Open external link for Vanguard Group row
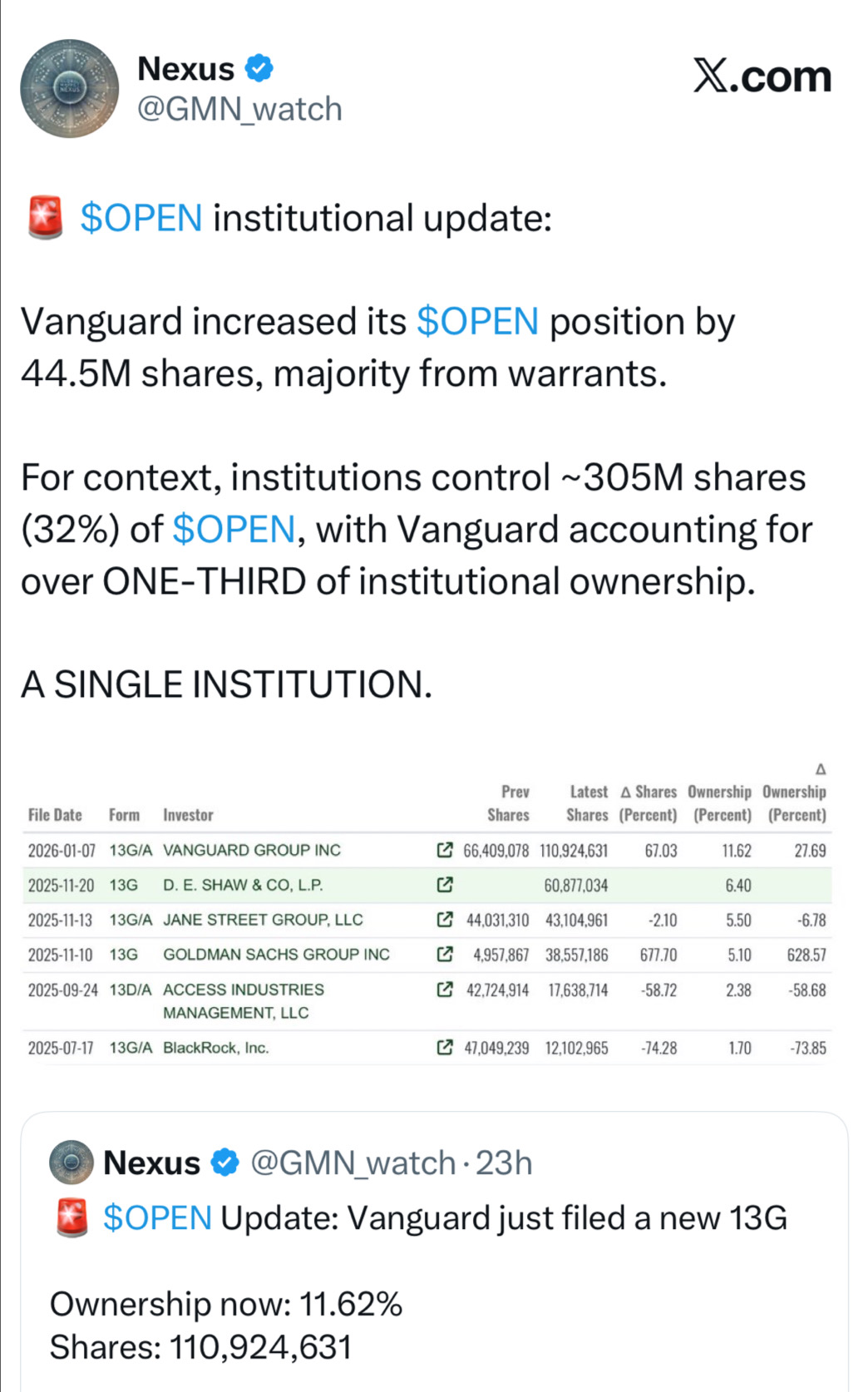Image resolution: width=868 pixels, height=1392 pixels. coord(445,850)
